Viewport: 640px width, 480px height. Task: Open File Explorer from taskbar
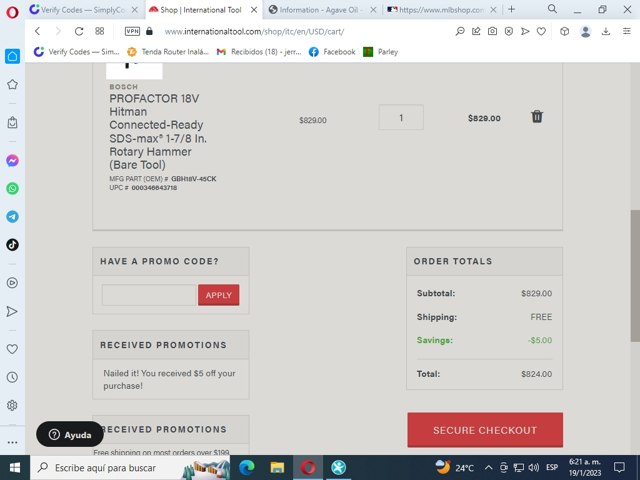pyautogui.click(x=277, y=468)
